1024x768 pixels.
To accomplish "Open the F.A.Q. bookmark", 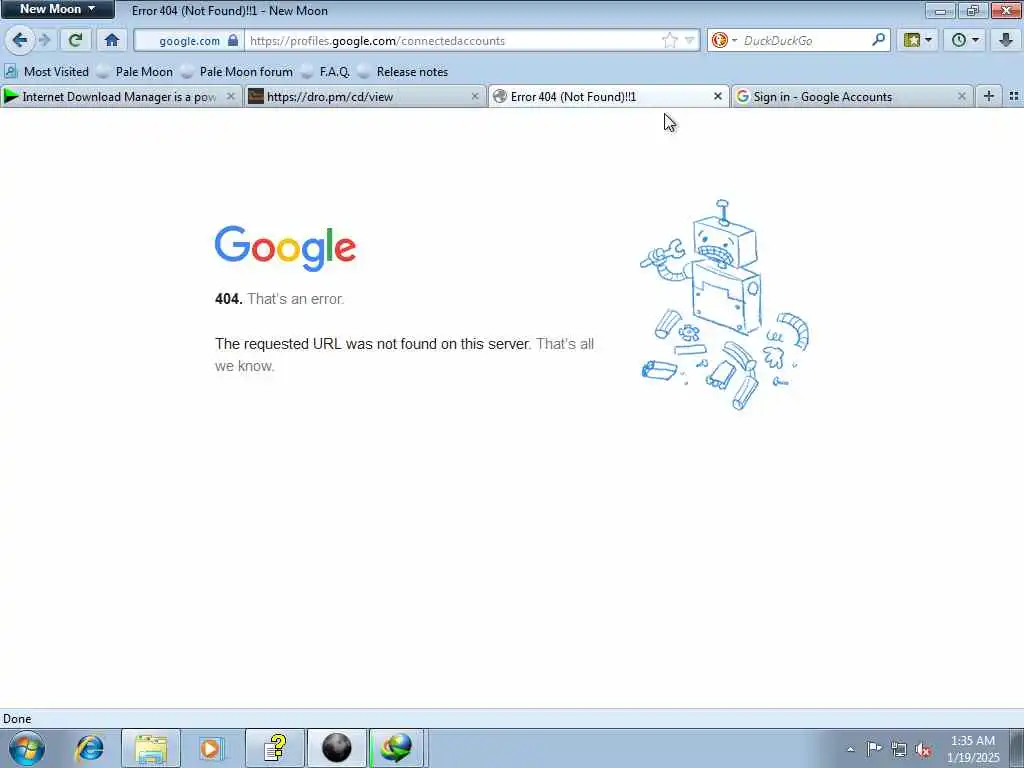I will [x=326, y=72].
